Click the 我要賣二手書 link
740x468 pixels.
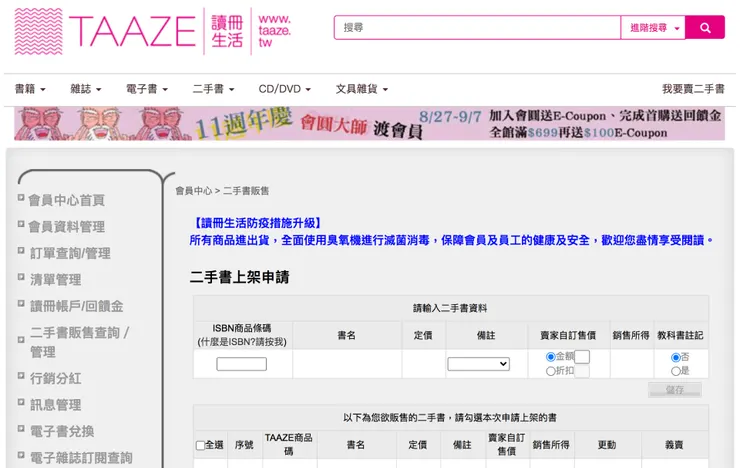[x=693, y=89]
